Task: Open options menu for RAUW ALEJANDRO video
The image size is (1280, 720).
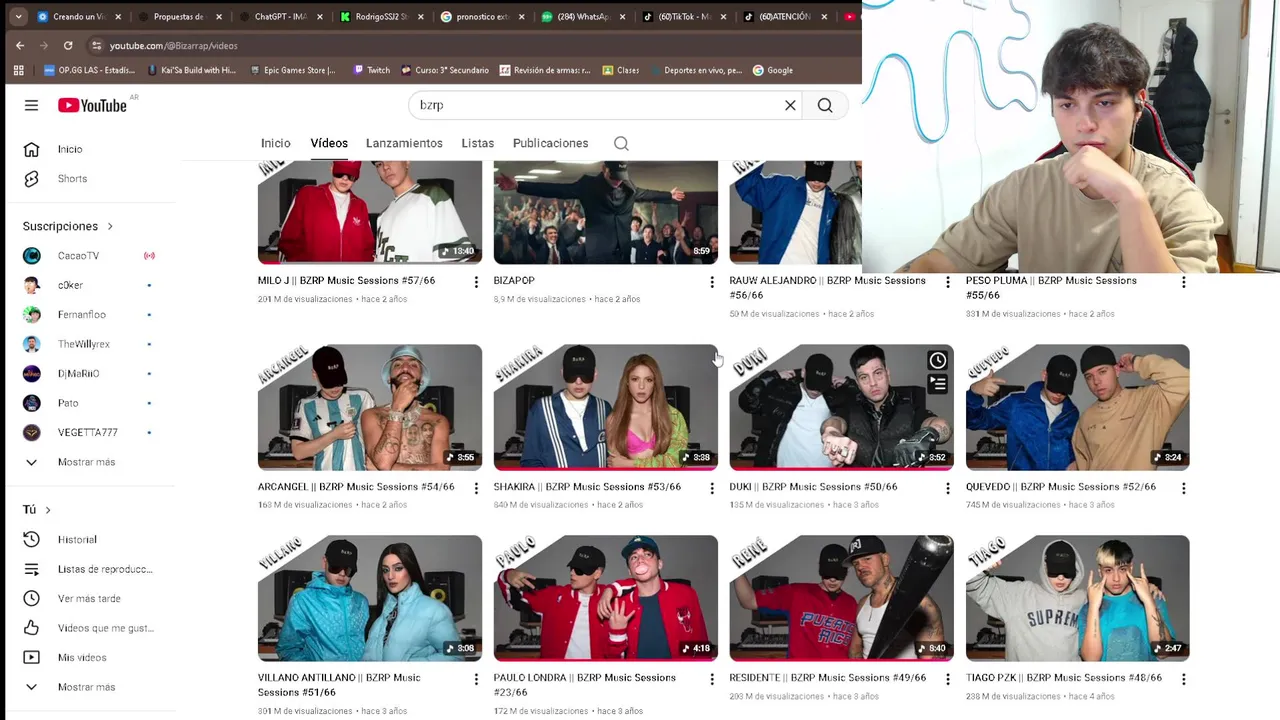Action: 948,282
